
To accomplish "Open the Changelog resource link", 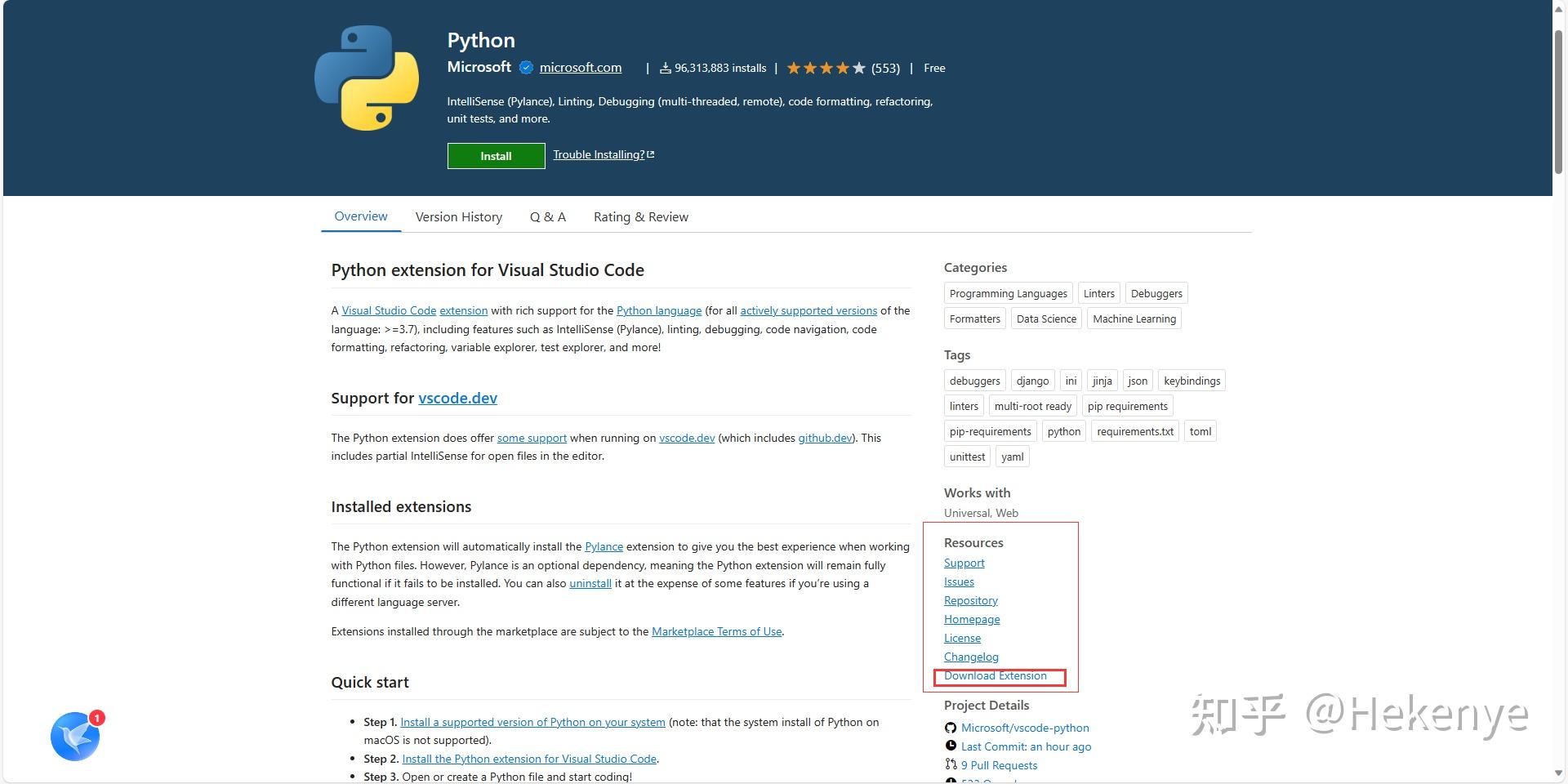I will point(971,657).
